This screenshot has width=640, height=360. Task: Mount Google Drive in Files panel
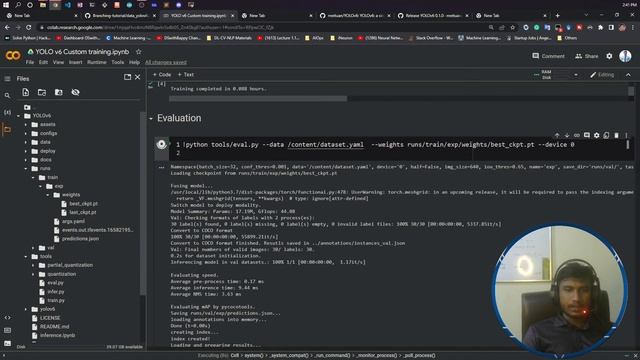59,92
